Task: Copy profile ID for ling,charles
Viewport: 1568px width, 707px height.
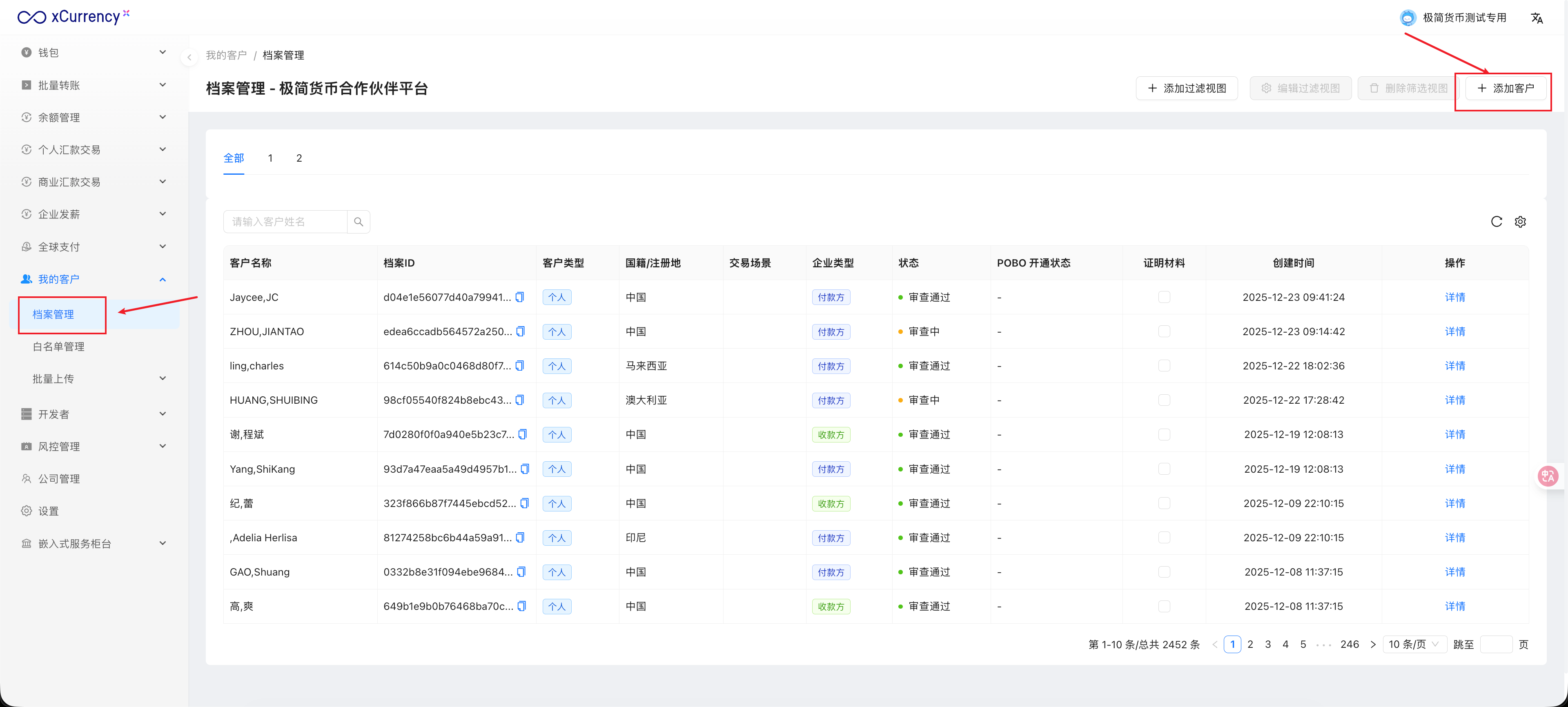Action: 520,366
